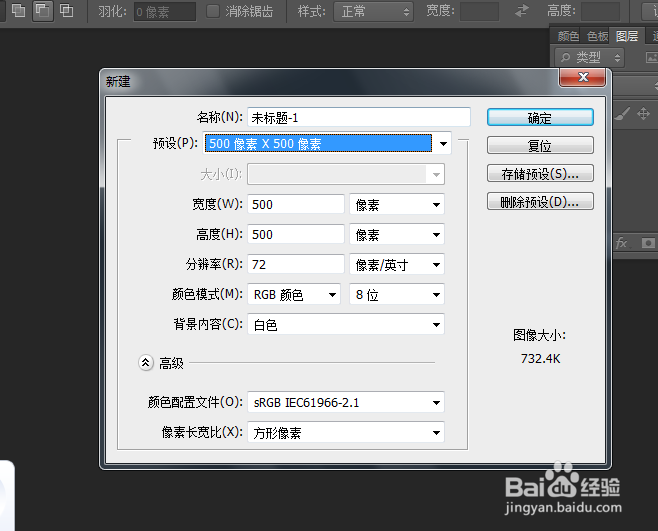This screenshot has height=531, width=658.
Task: Click the add layer mask icon
Action: 648,243
